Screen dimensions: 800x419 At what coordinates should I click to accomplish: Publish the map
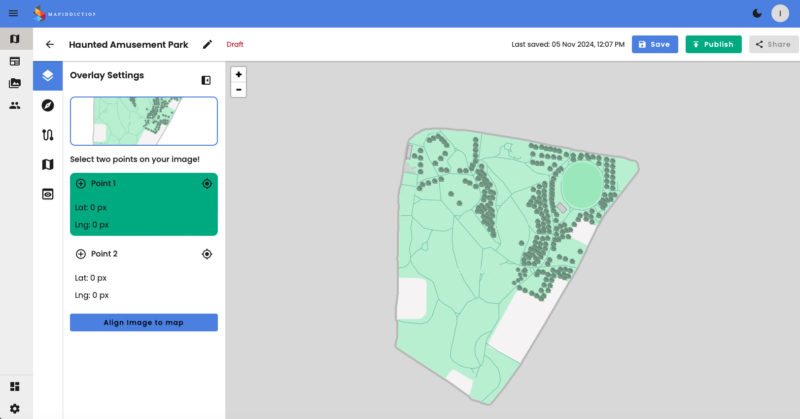(713, 44)
